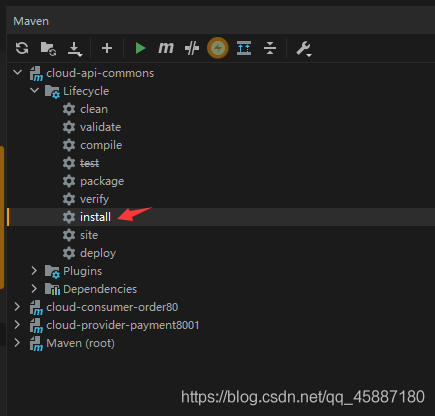Expand all tree nodes icon
The width and height of the screenshot is (435, 416).
[244, 48]
